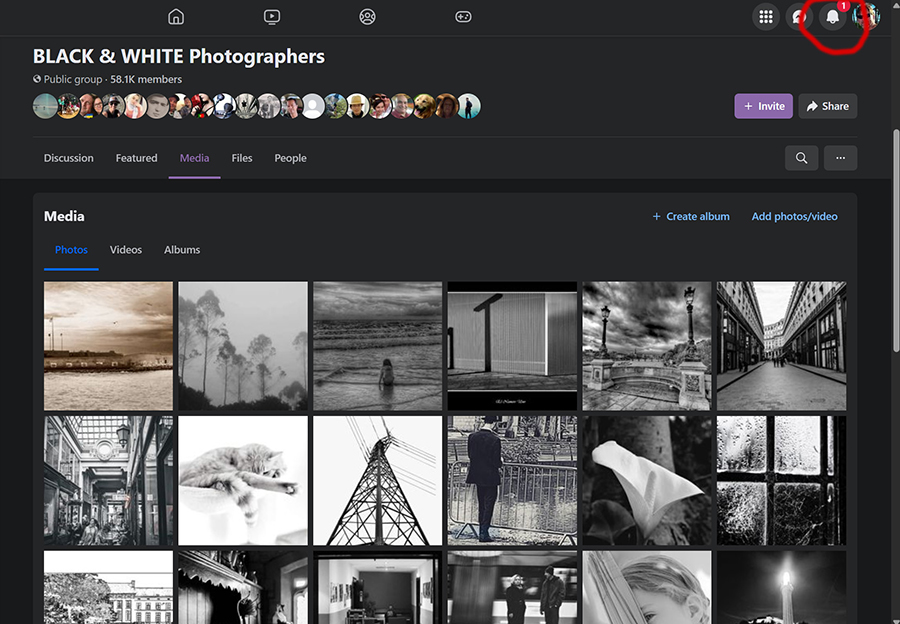Select the Albums sub-tab
Viewport: 900px width, 624px height.
(182, 250)
